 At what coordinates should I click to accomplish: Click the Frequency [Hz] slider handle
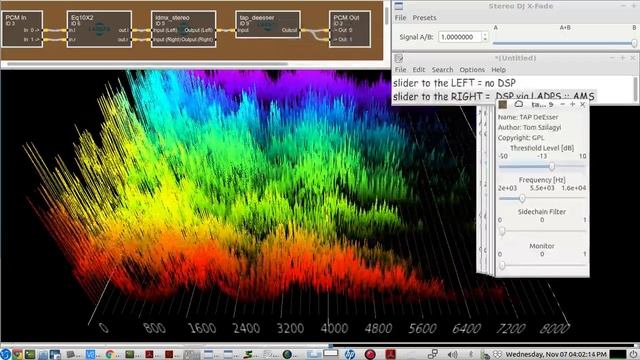[x=522, y=198]
